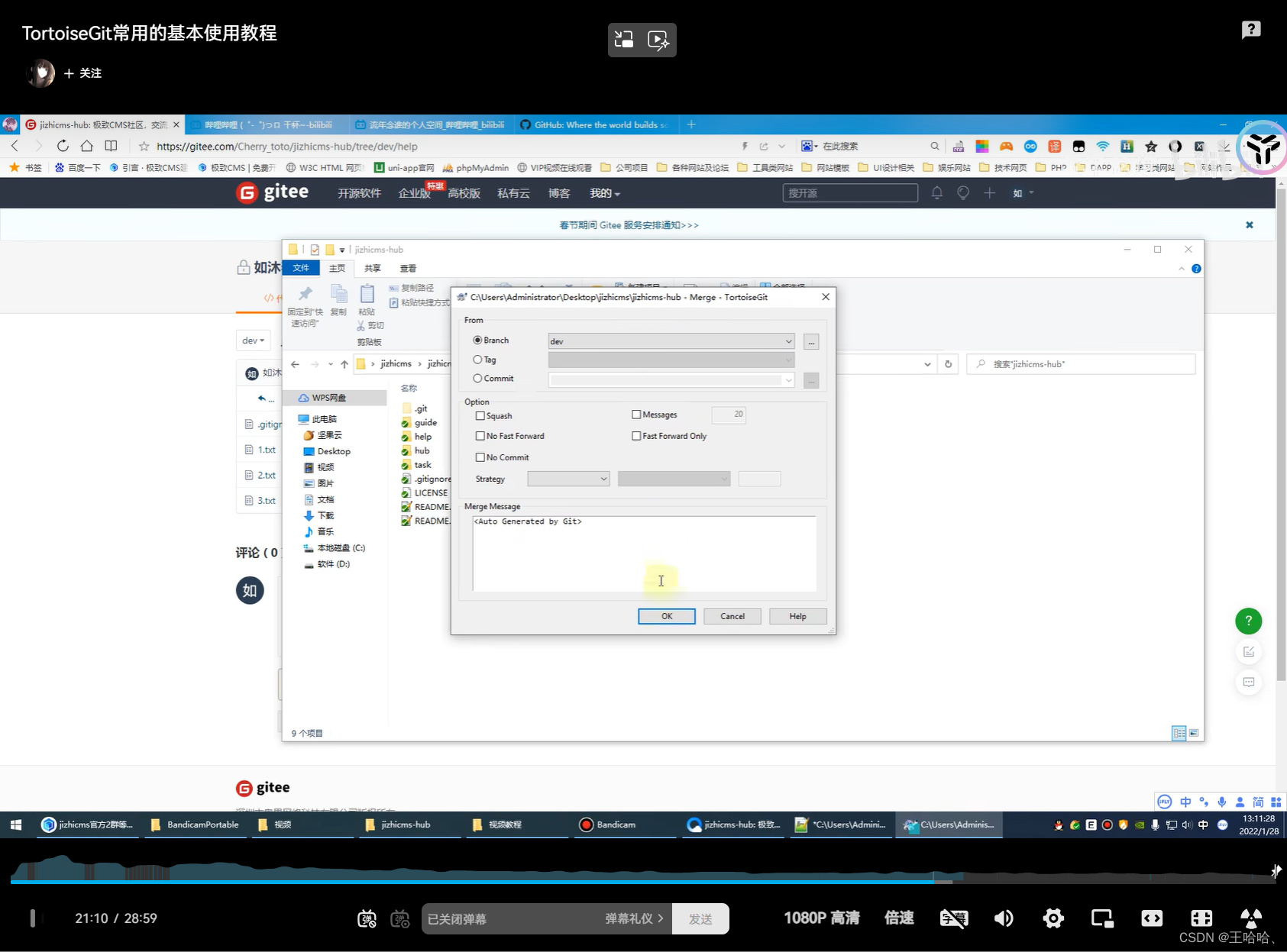This screenshot has height=952, width=1287.
Task: Enable the Messages checkbox
Action: (x=636, y=415)
